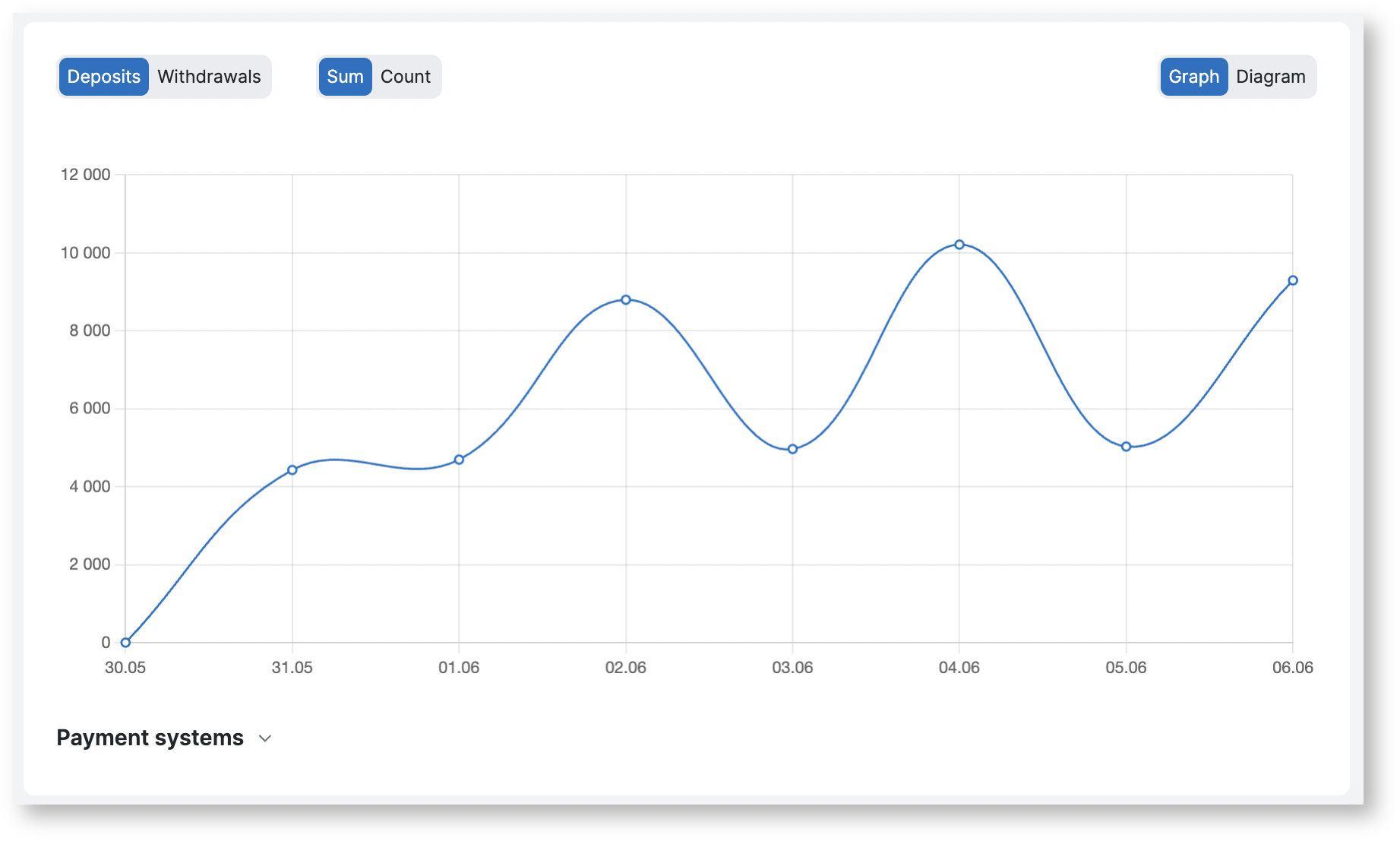This screenshot has width=1400, height=841.
Task: Switch to Withdrawals view
Action: coord(209,77)
